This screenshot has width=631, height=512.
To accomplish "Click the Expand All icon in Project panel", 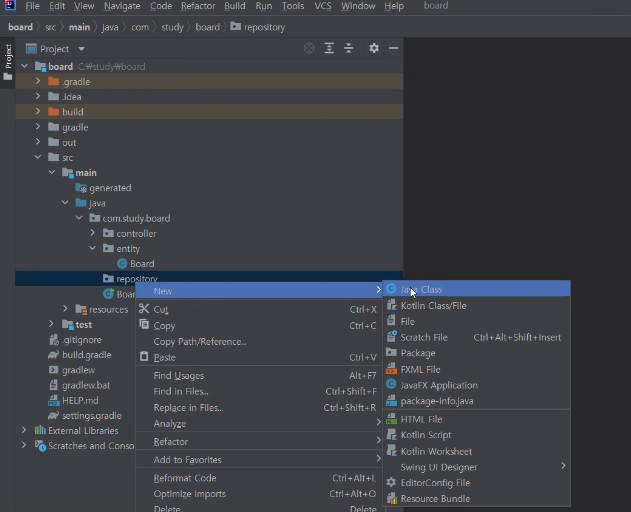I will 329,48.
